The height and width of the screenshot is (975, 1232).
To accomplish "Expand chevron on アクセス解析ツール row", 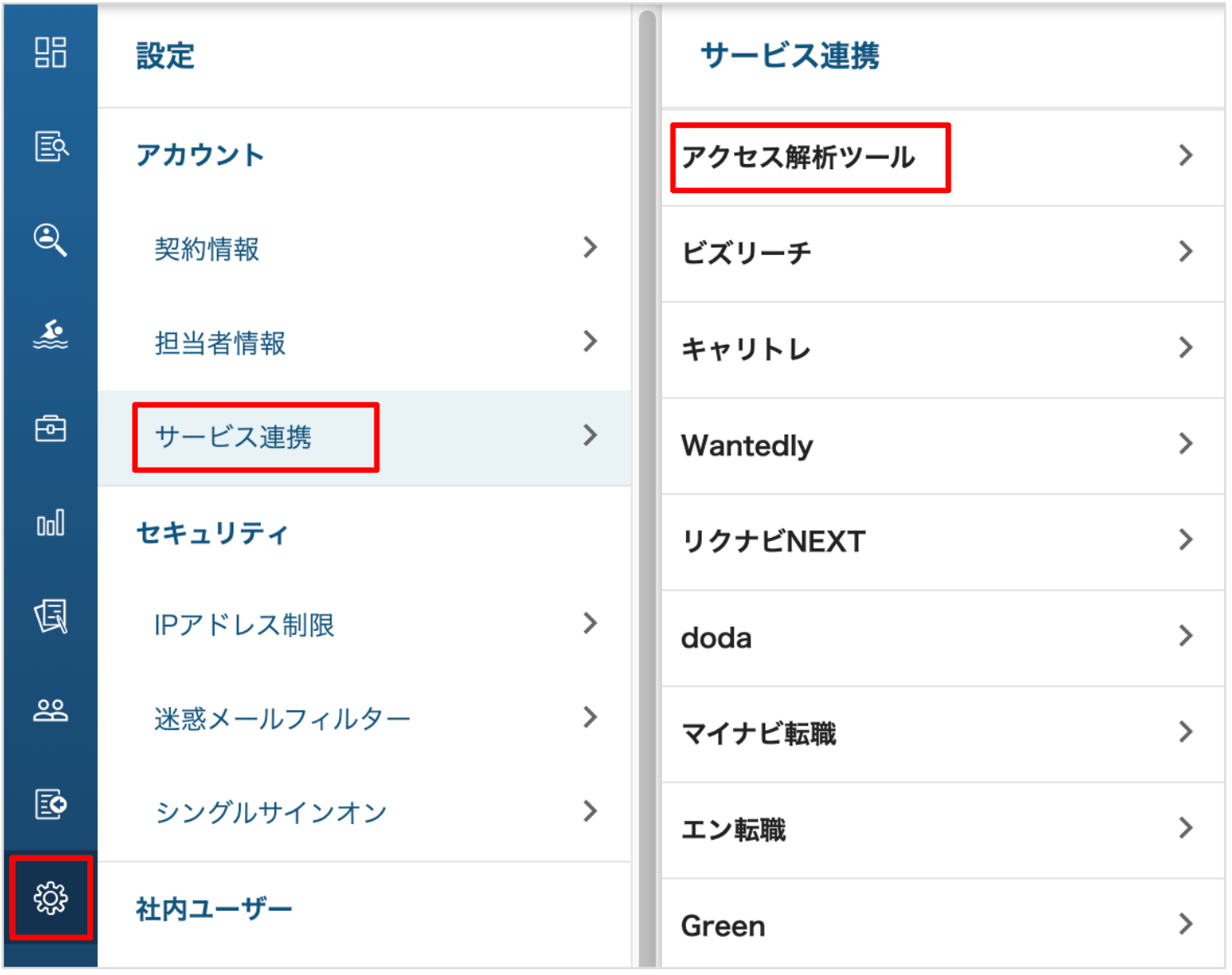I will click(x=1186, y=155).
